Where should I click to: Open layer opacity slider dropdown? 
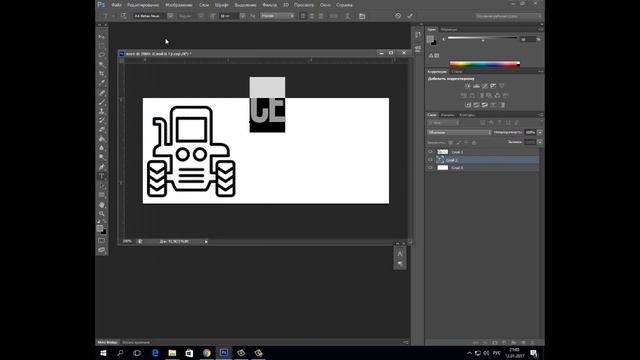(540, 132)
